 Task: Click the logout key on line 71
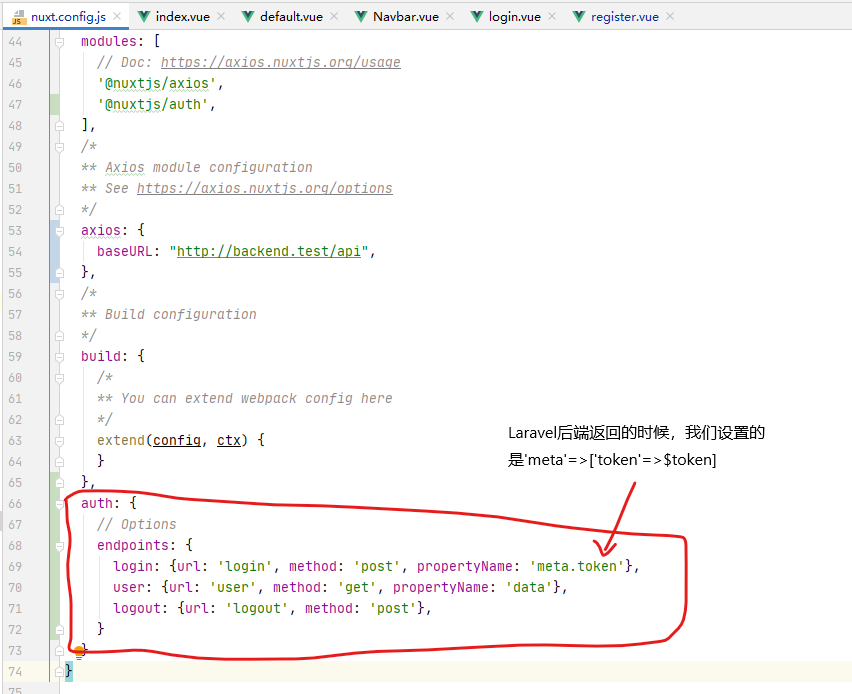click(137, 608)
